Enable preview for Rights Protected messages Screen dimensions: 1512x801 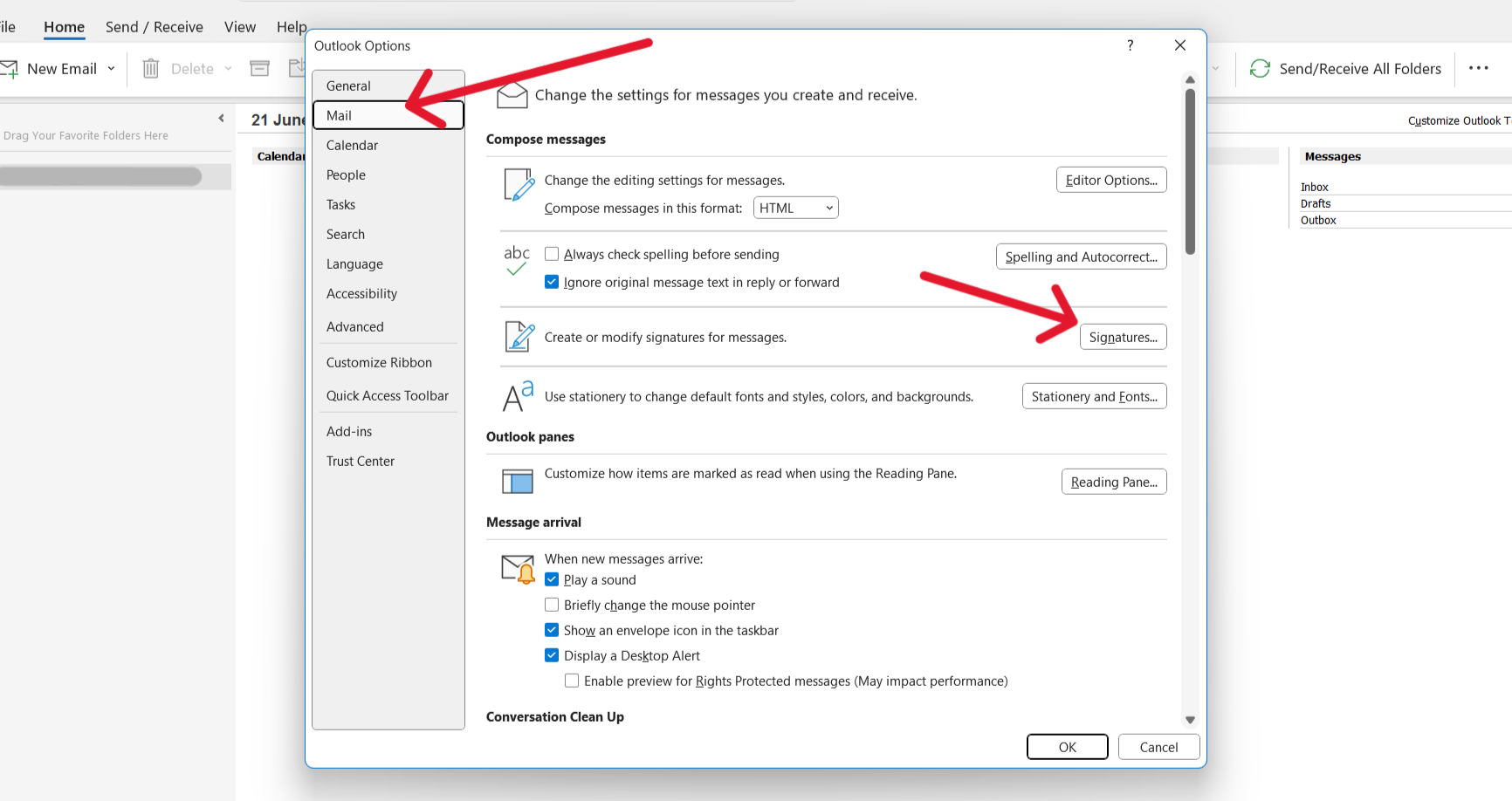pos(572,681)
